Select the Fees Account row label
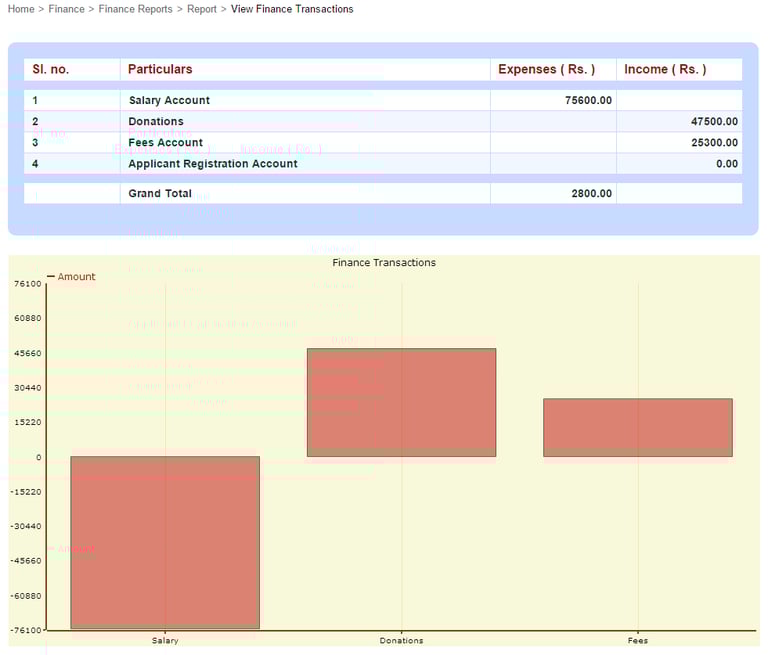The height and width of the screenshot is (655, 768). [x=166, y=143]
